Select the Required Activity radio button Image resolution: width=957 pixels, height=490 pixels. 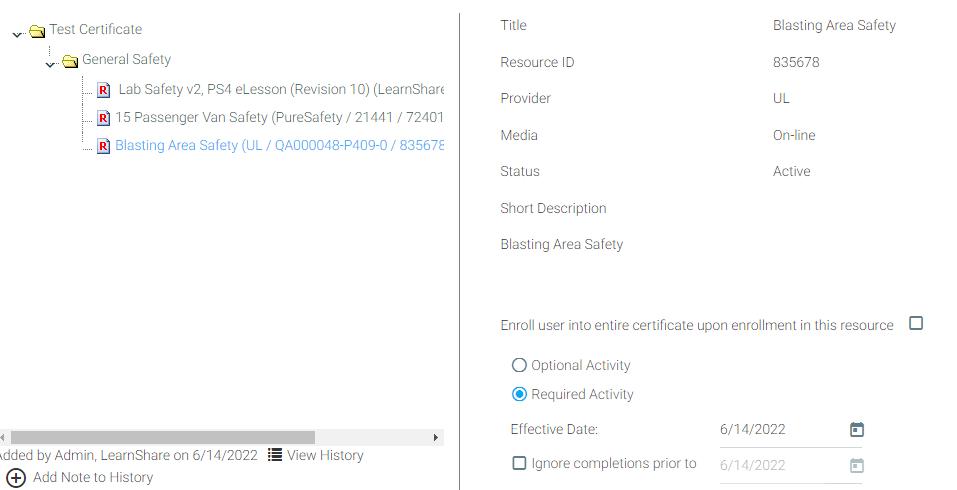point(519,394)
